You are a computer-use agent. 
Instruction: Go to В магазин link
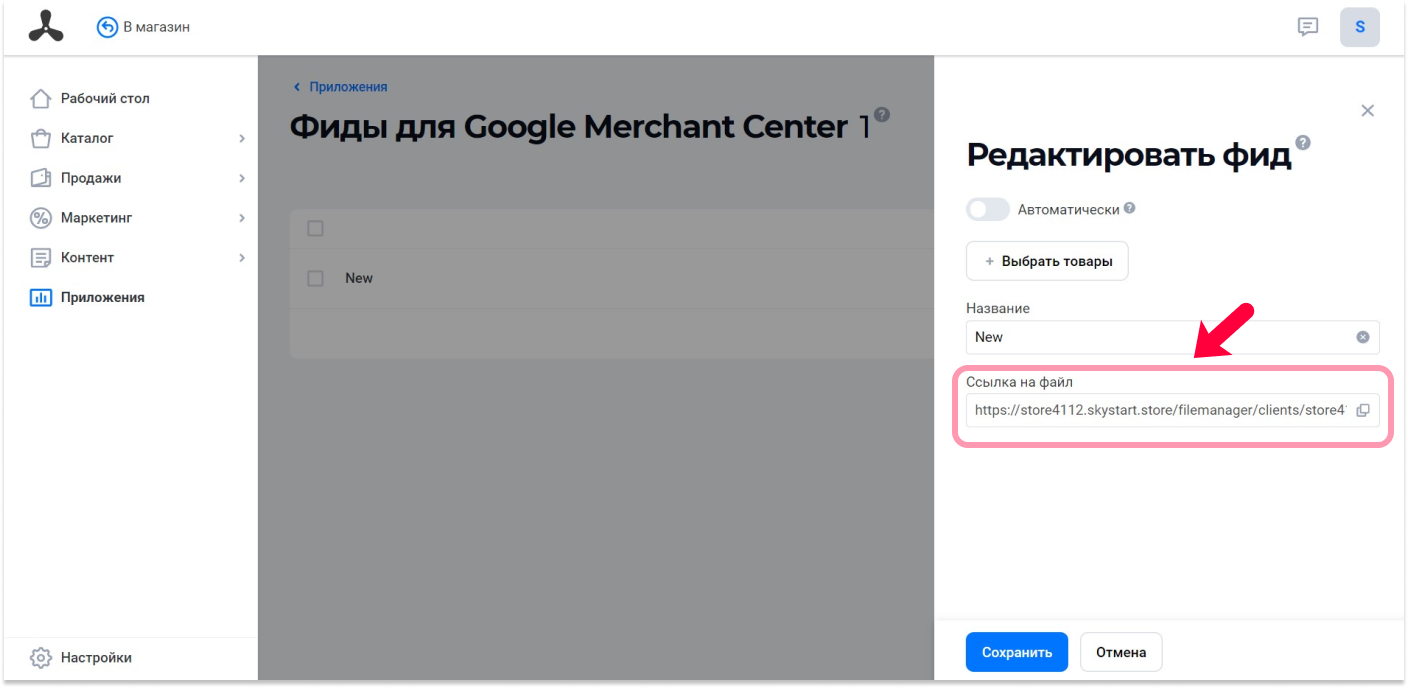pos(157,27)
